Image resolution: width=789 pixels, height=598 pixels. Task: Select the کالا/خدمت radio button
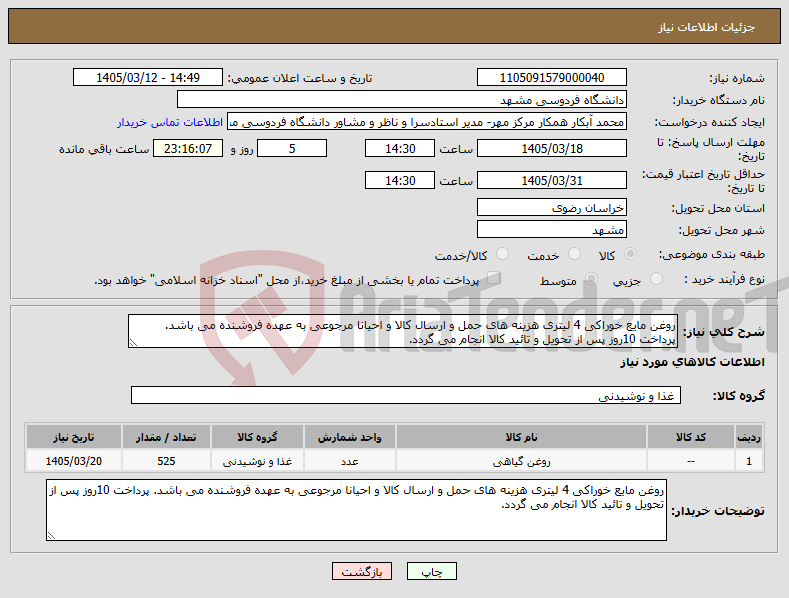(502, 254)
